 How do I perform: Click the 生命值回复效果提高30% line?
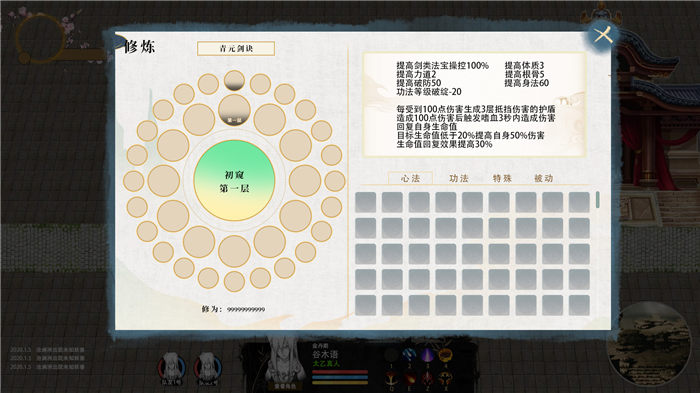pos(444,144)
